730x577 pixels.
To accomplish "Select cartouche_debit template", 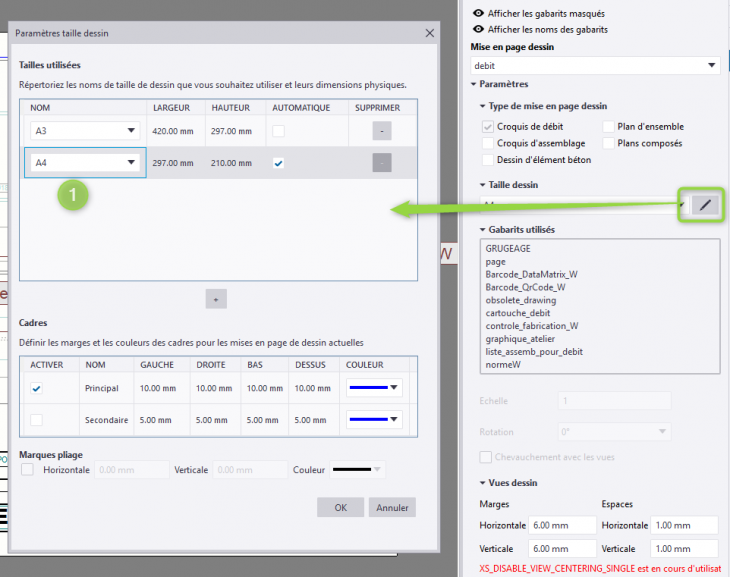I will [518, 313].
